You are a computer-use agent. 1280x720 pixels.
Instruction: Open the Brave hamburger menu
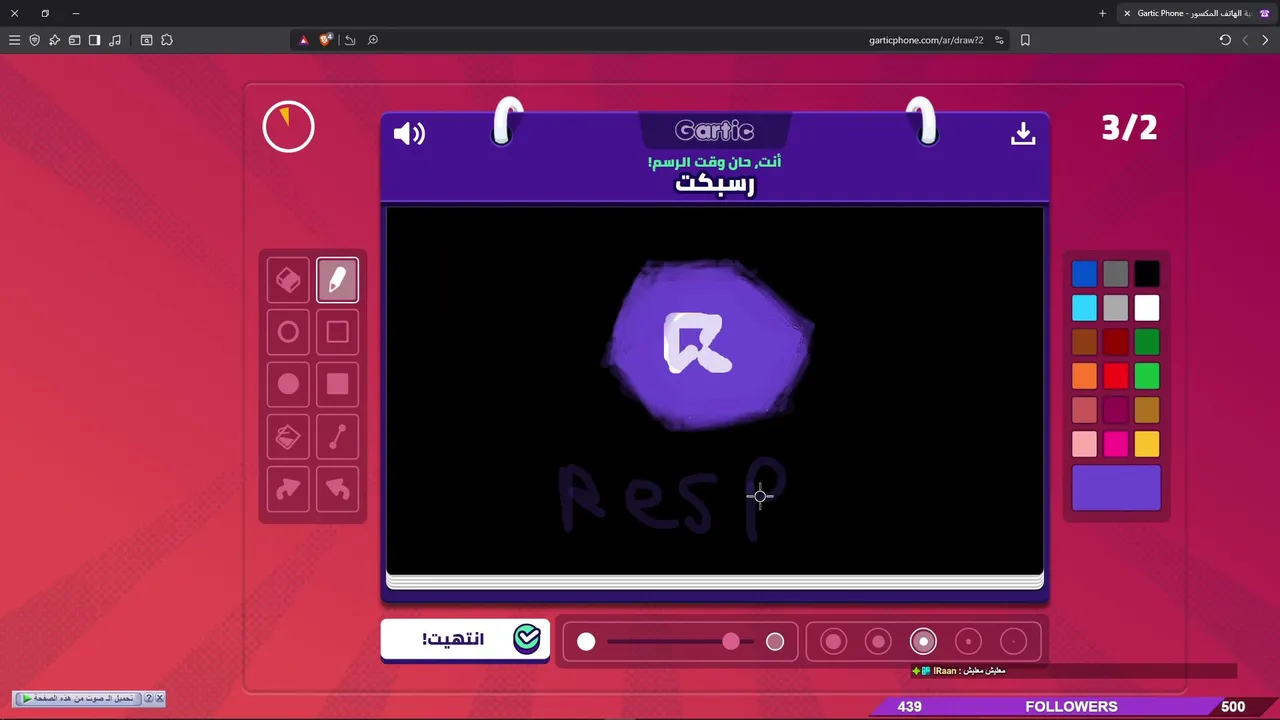[x=14, y=40]
